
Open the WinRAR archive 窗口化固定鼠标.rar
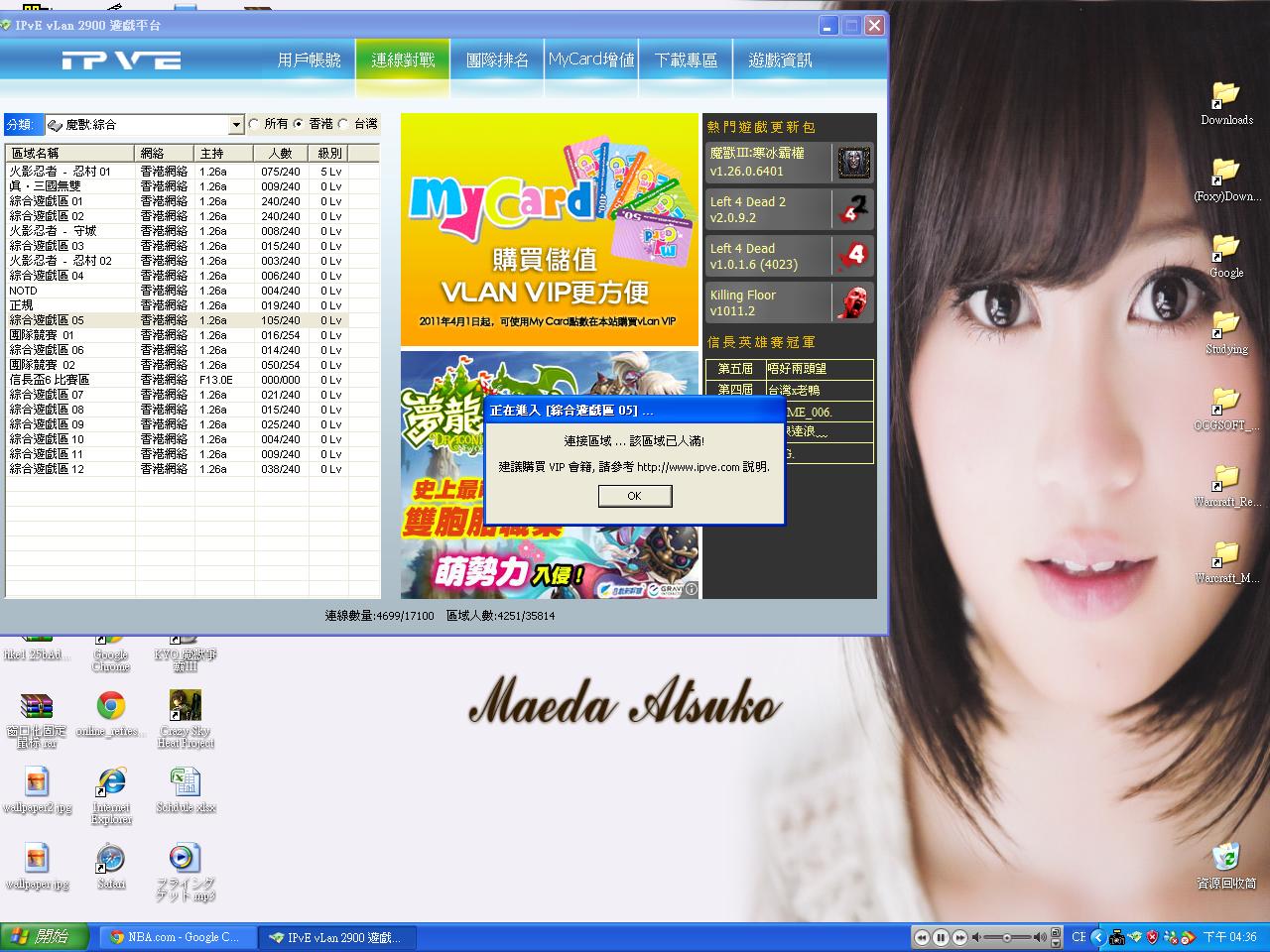point(37,719)
